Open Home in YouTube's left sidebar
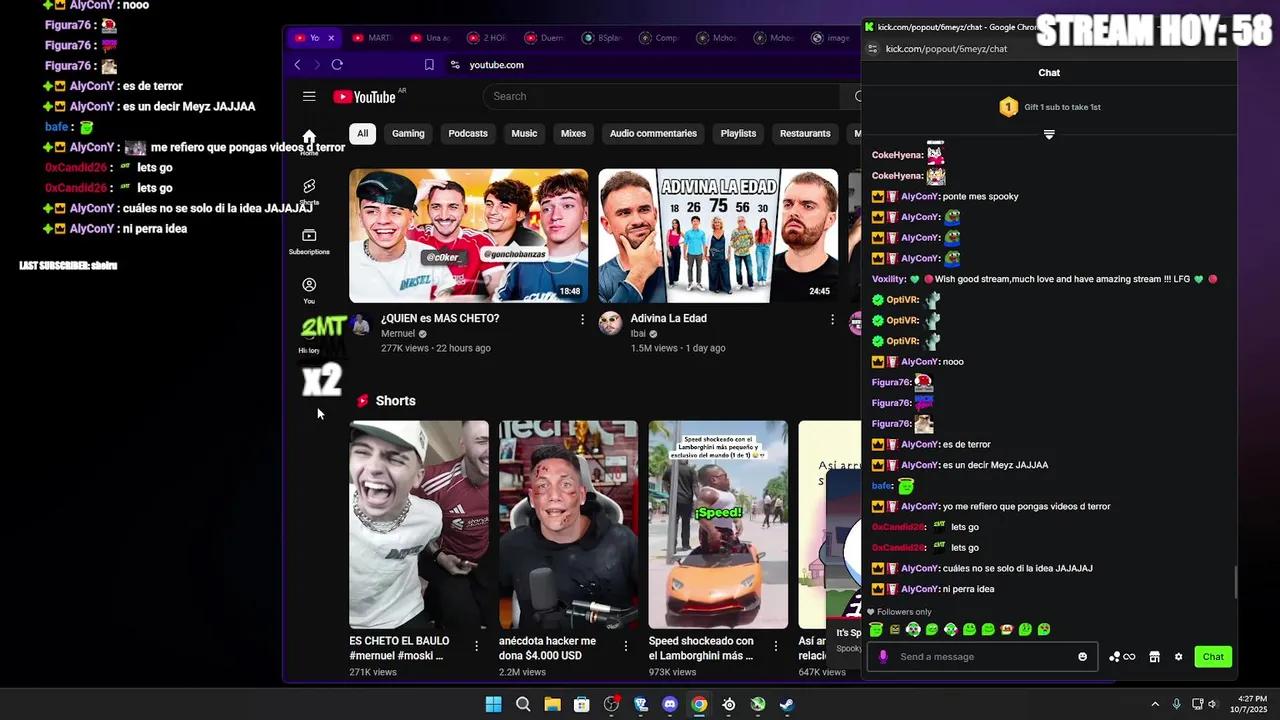Viewport: 1280px width, 720px height. [x=309, y=142]
